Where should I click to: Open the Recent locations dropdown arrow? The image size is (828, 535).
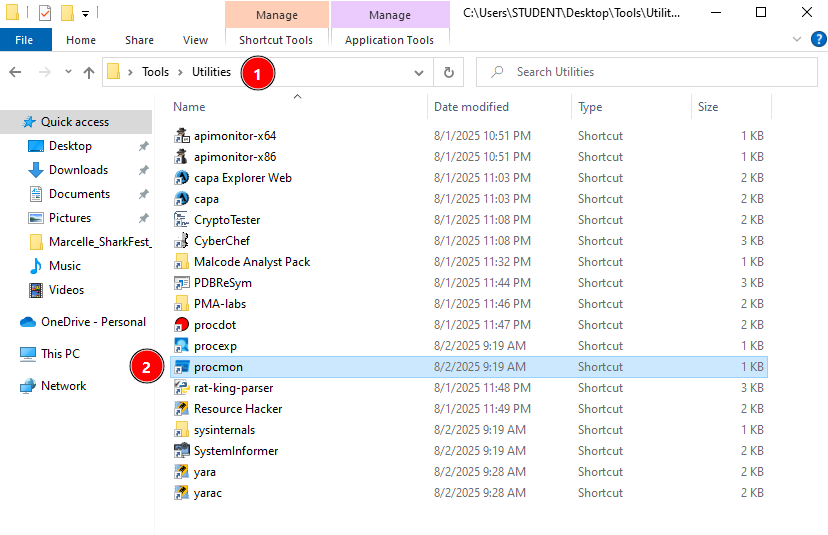coord(68,72)
